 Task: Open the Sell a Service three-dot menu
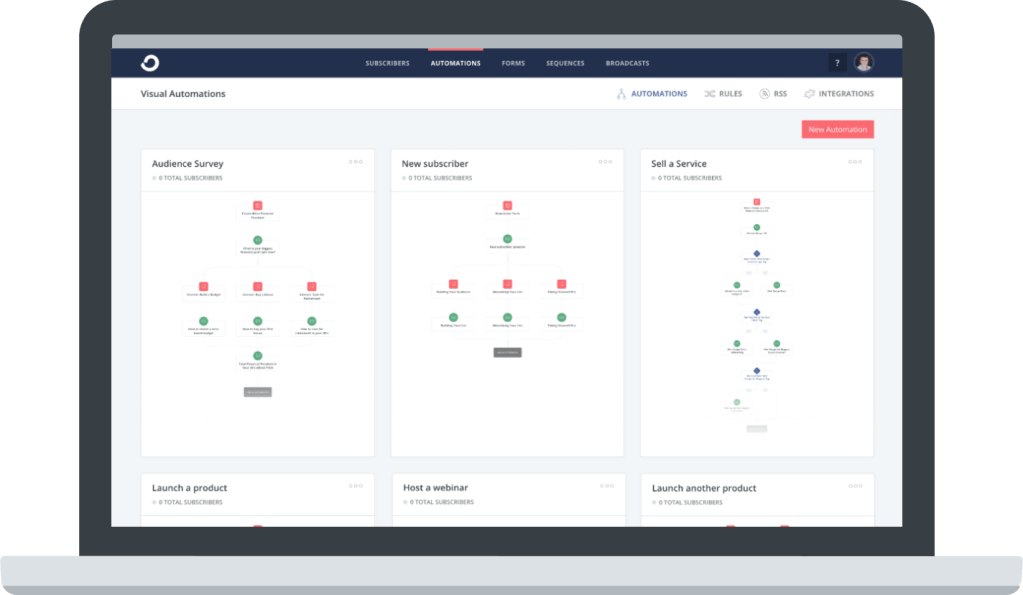(x=855, y=162)
